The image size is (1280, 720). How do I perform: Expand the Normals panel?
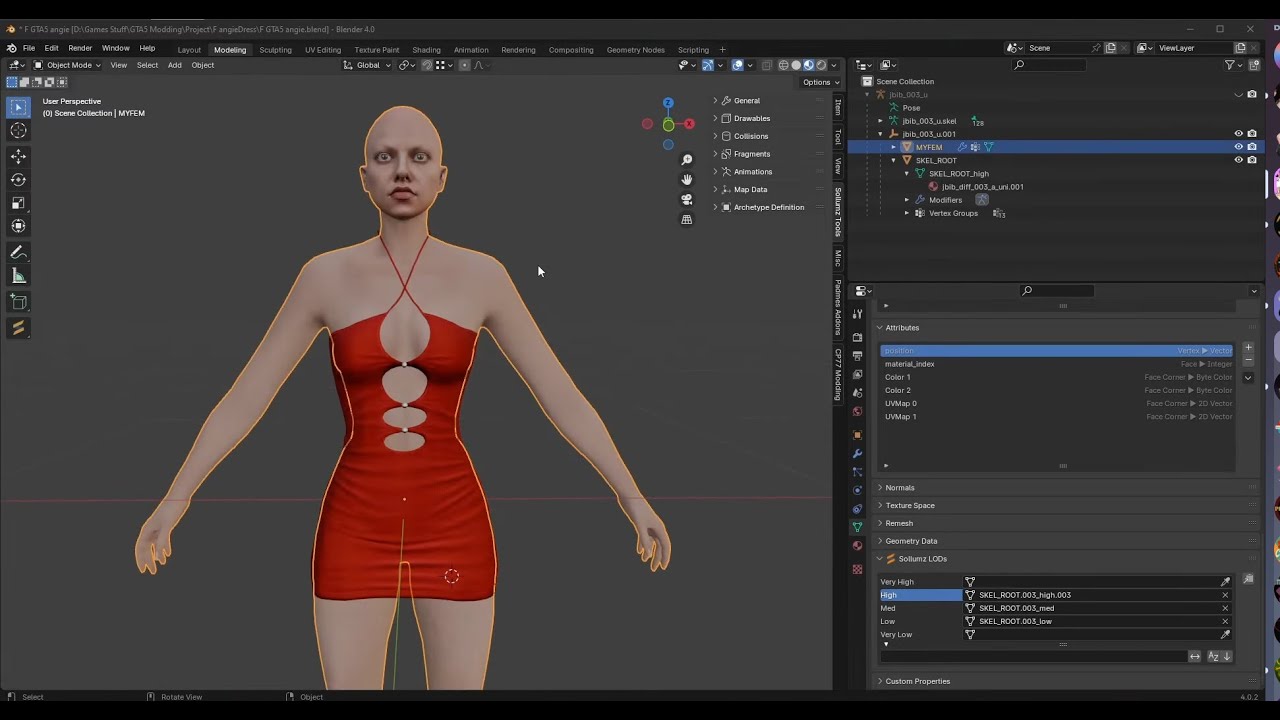point(899,487)
